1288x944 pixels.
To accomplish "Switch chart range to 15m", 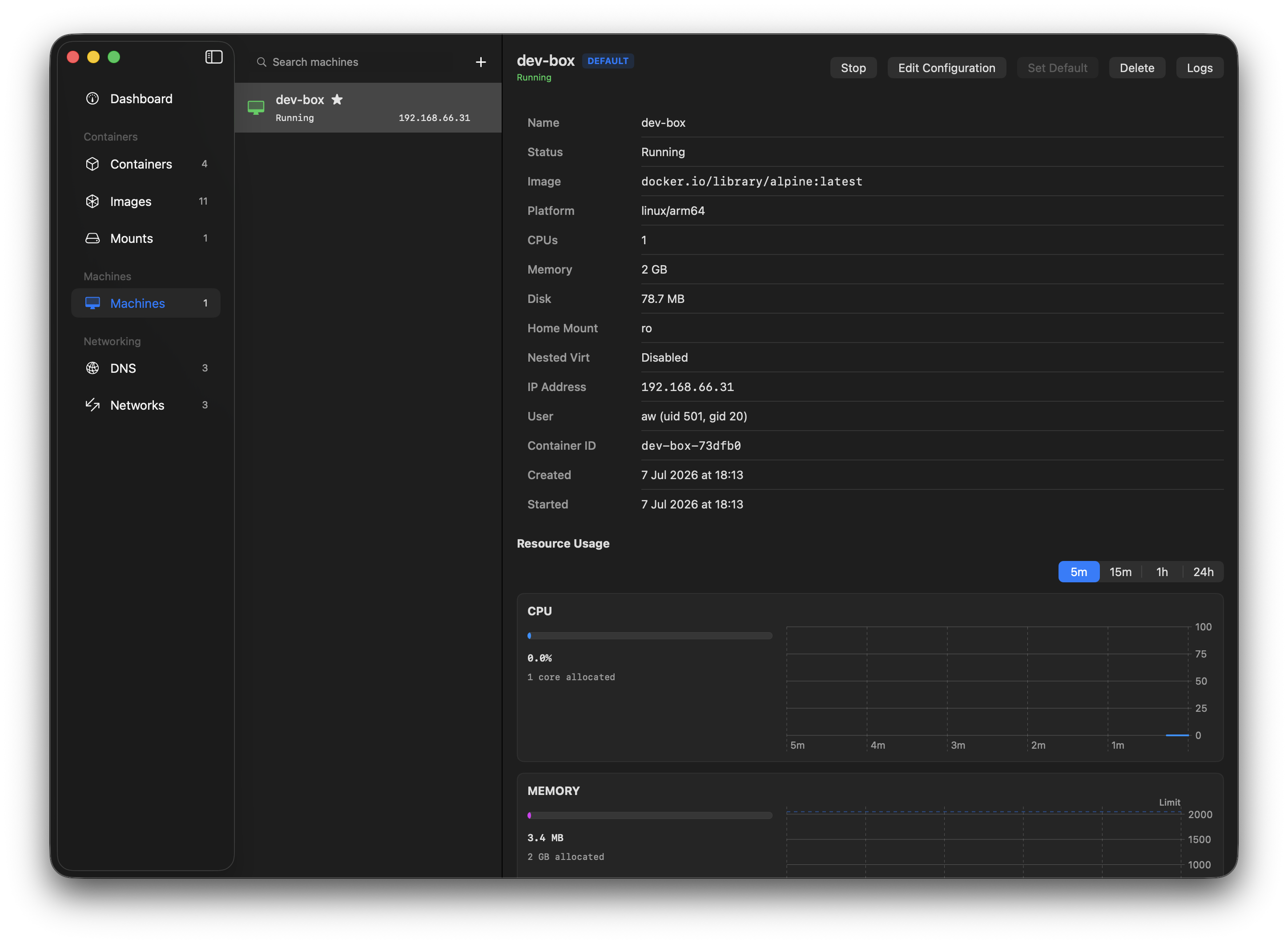I will click(1120, 572).
